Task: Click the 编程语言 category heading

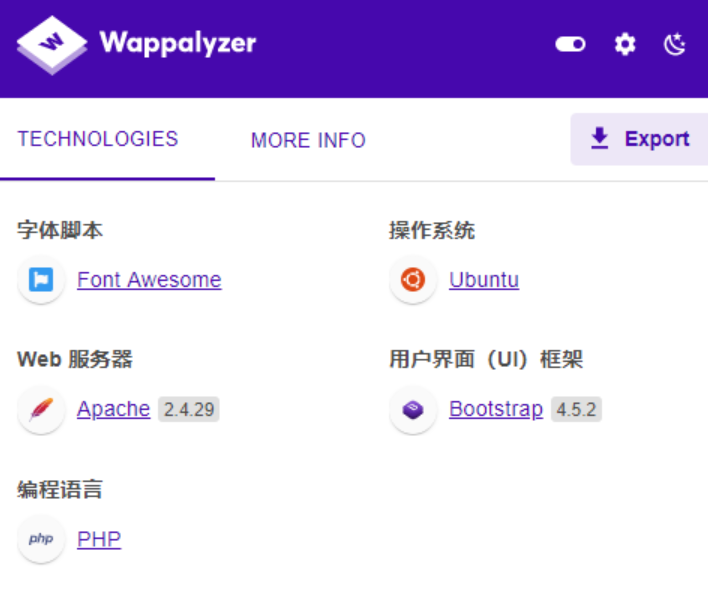Action: tap(60, 489)
